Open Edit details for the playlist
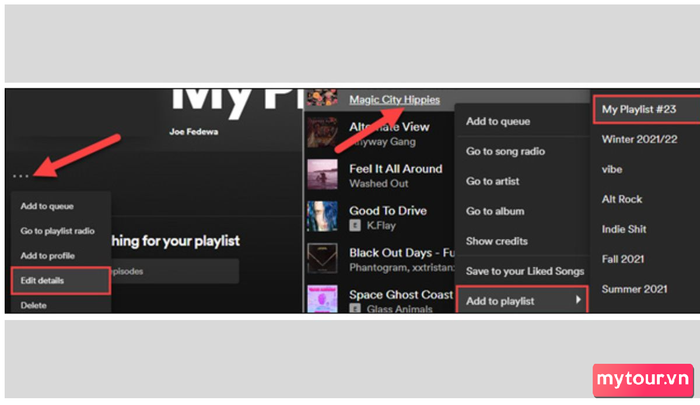Screen dimensions: 700x405 click(61, 280)
